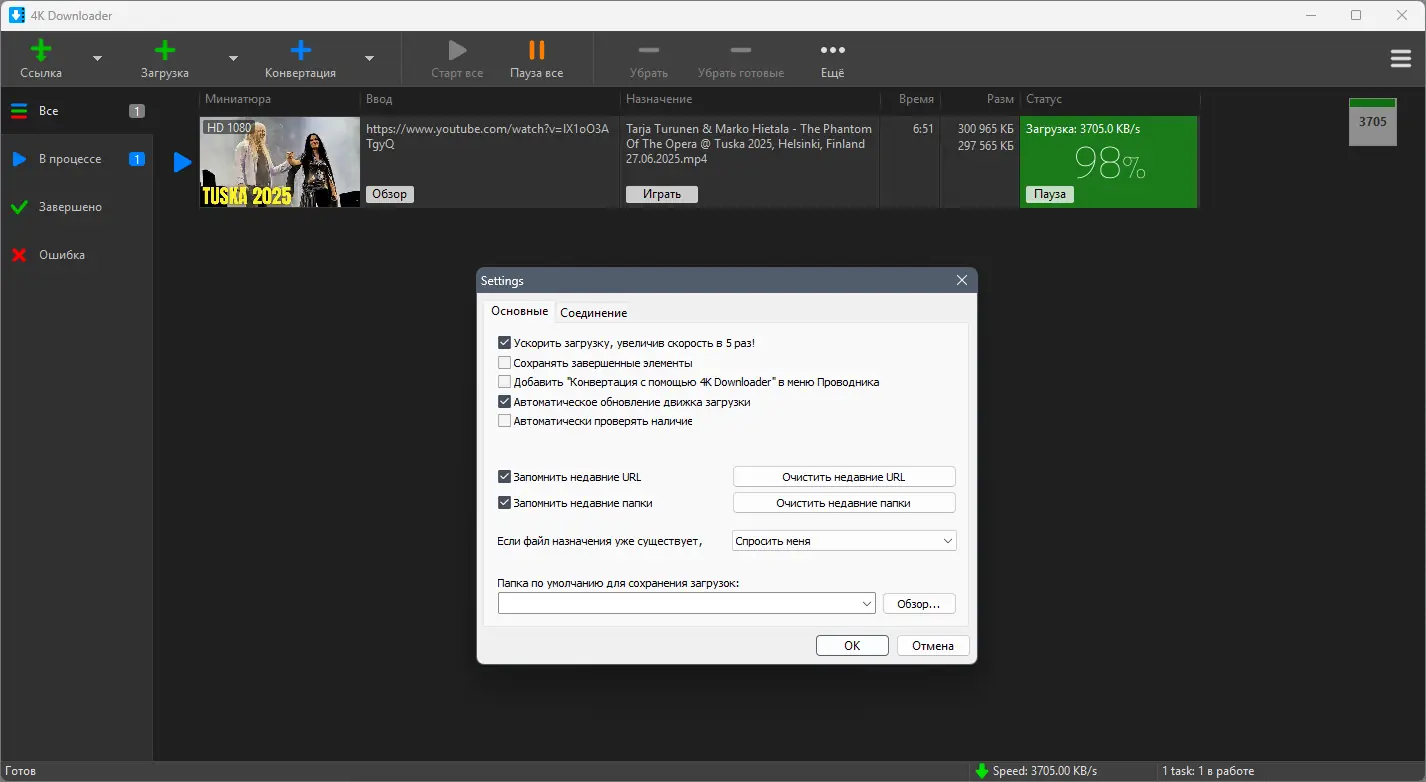This screenshot has height=782, width=1426.
Task: Click the 1 task: 1 в работе status text
Action: point(1208,771)
